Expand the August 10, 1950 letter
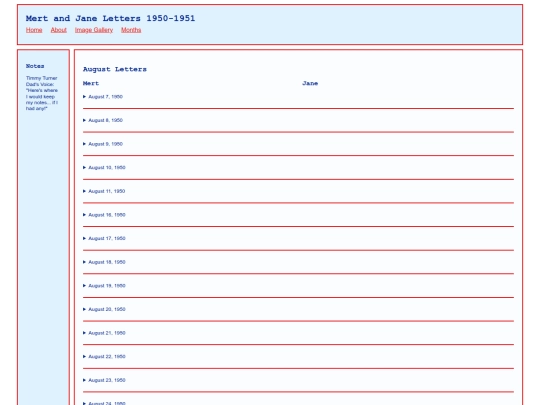The image size is (540, 405). 104,167
